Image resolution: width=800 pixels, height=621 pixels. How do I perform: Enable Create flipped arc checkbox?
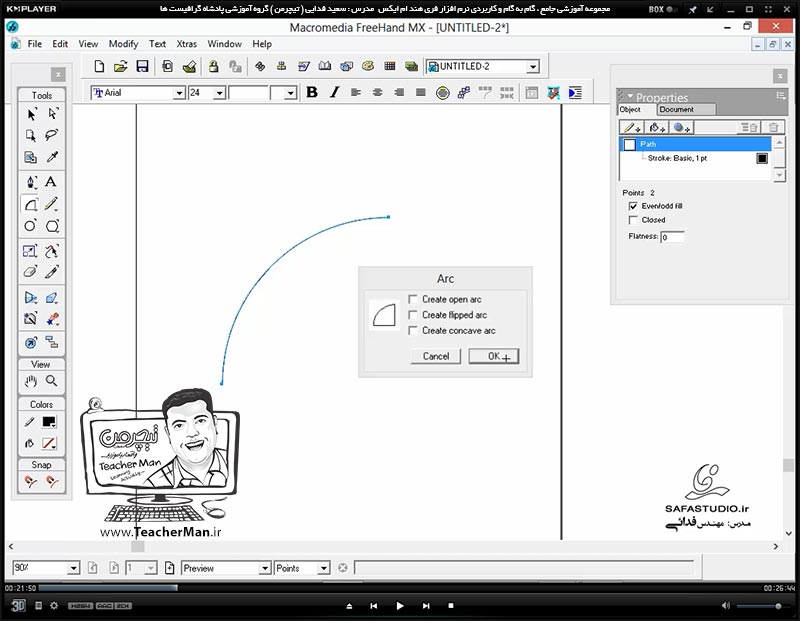coord(413,315)
